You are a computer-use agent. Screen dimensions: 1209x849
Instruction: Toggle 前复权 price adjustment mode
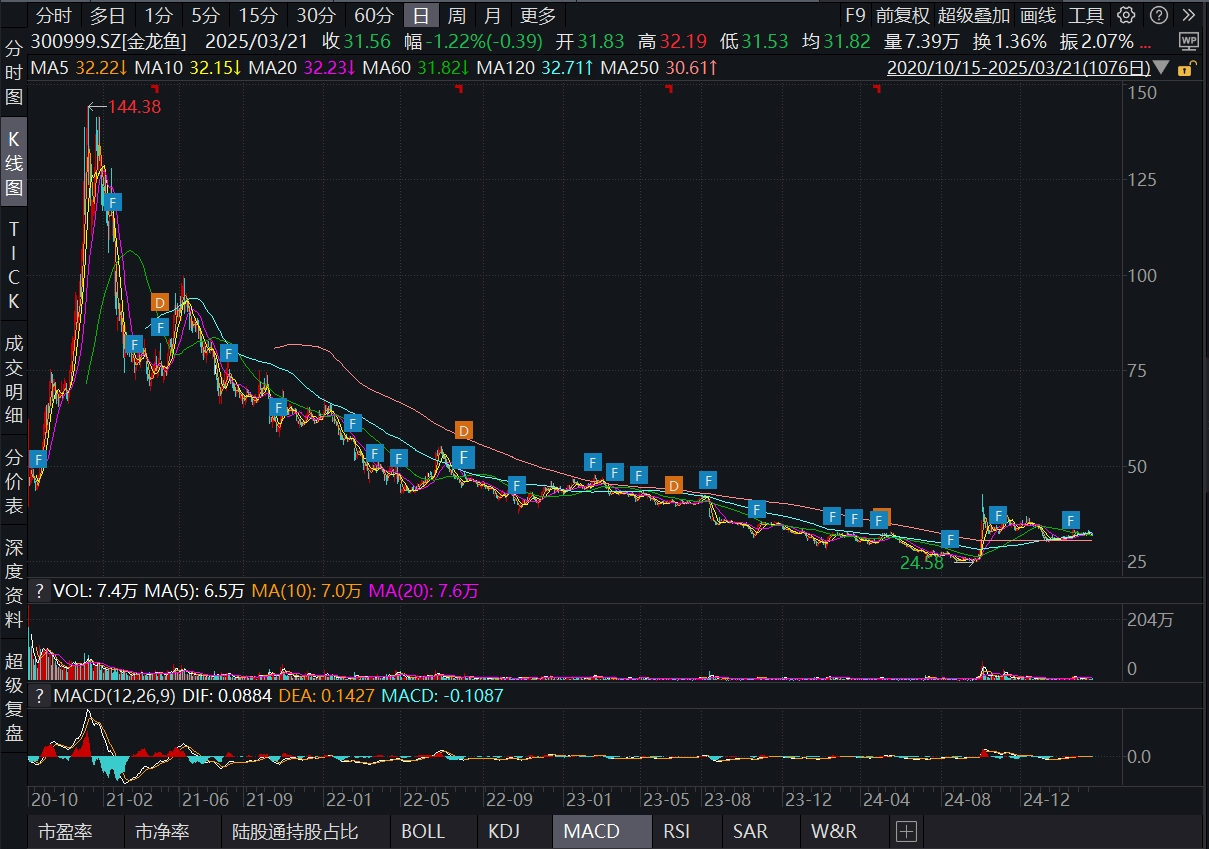(903, 15)
